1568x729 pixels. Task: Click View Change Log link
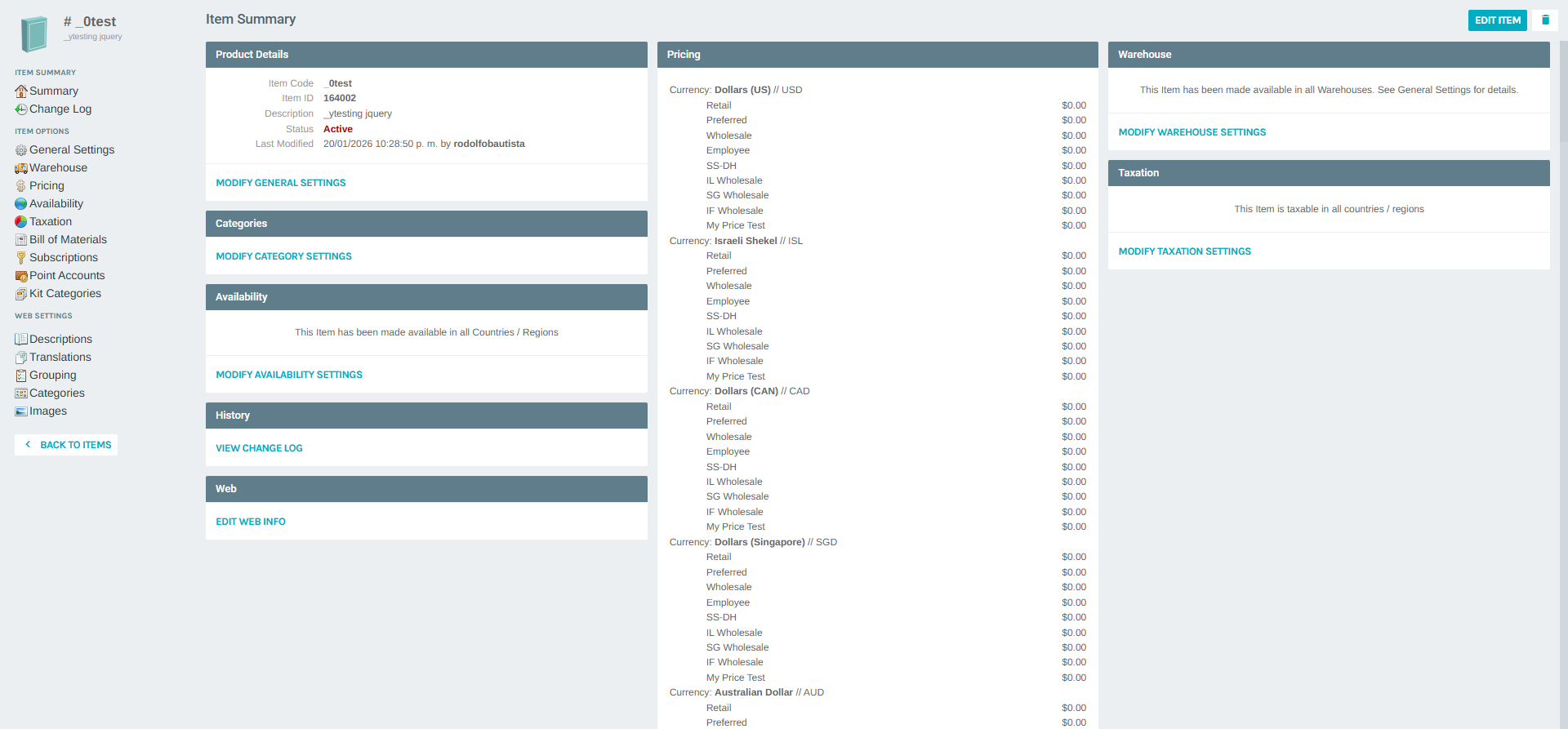click(259, 448)
